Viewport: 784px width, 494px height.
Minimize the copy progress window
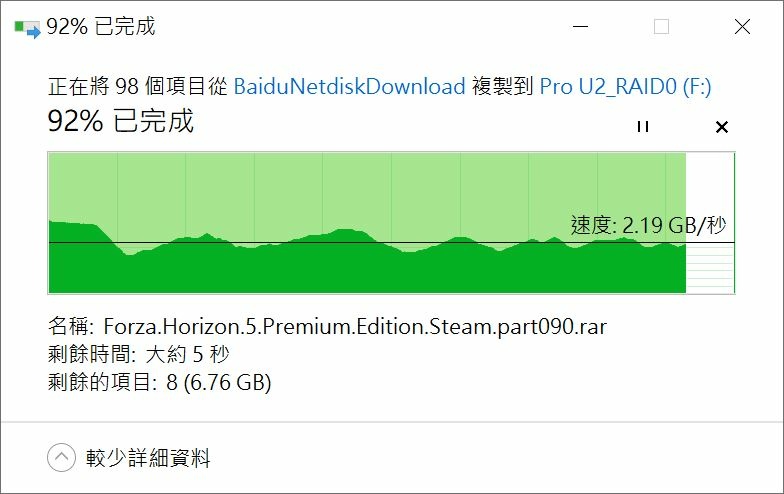pyautogui.click(x=580, y=26)
